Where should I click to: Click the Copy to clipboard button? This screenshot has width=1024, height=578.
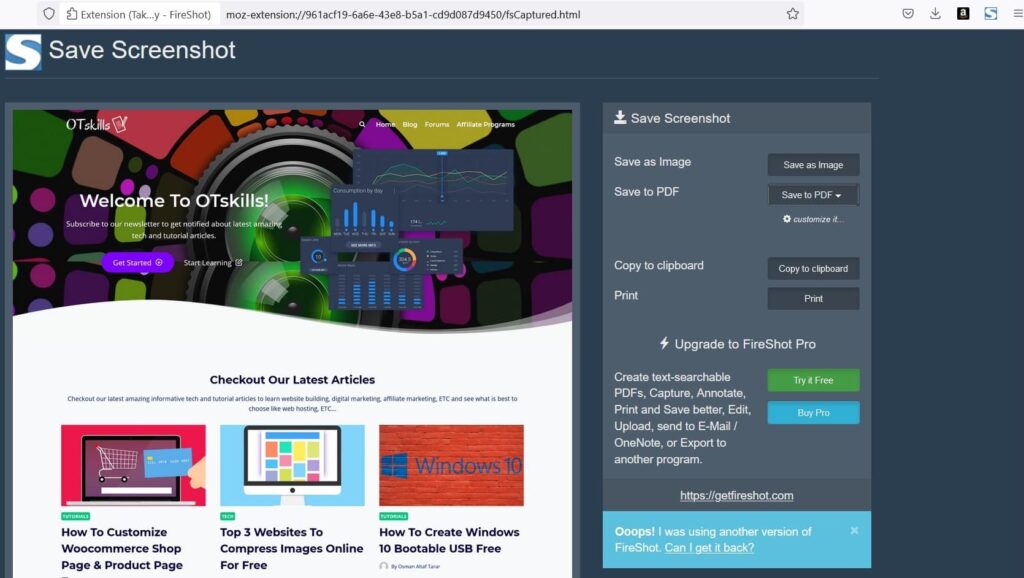[813, 268]
